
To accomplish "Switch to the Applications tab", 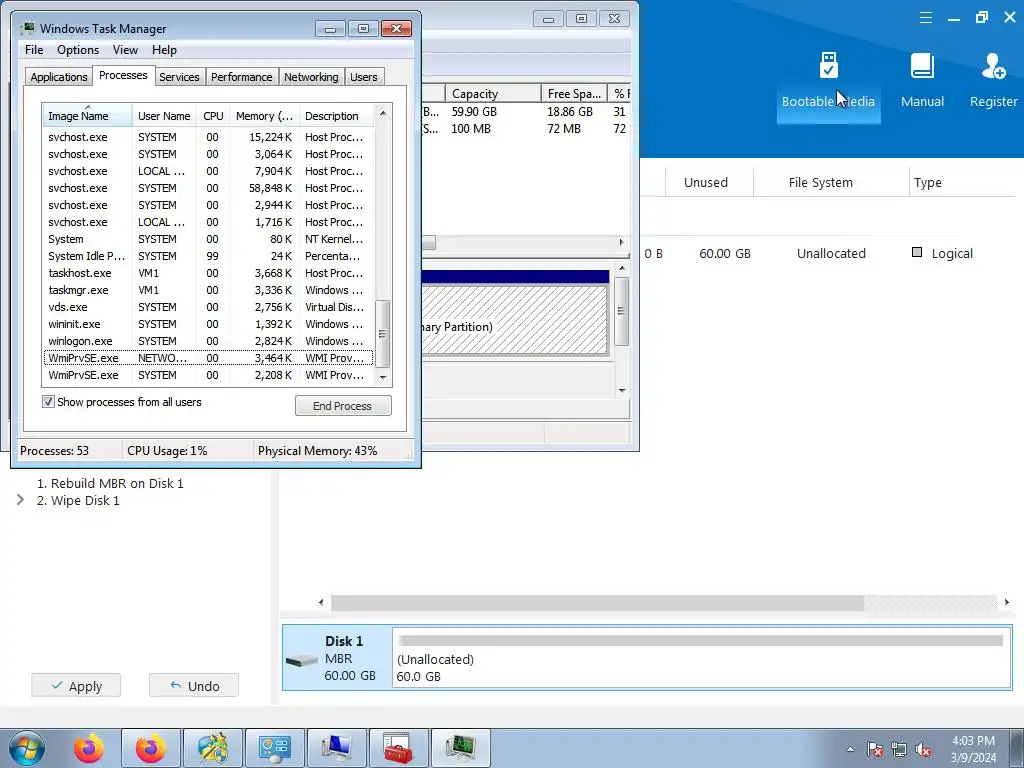I will coord(59,77).
